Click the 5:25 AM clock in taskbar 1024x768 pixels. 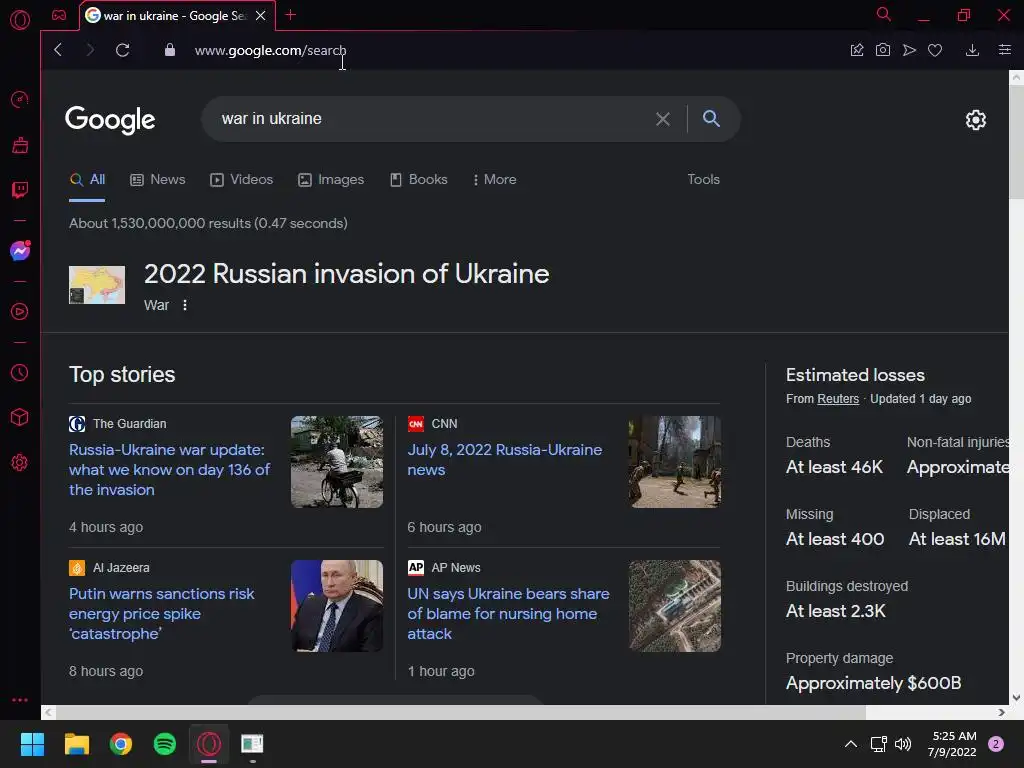pos(954,736)
